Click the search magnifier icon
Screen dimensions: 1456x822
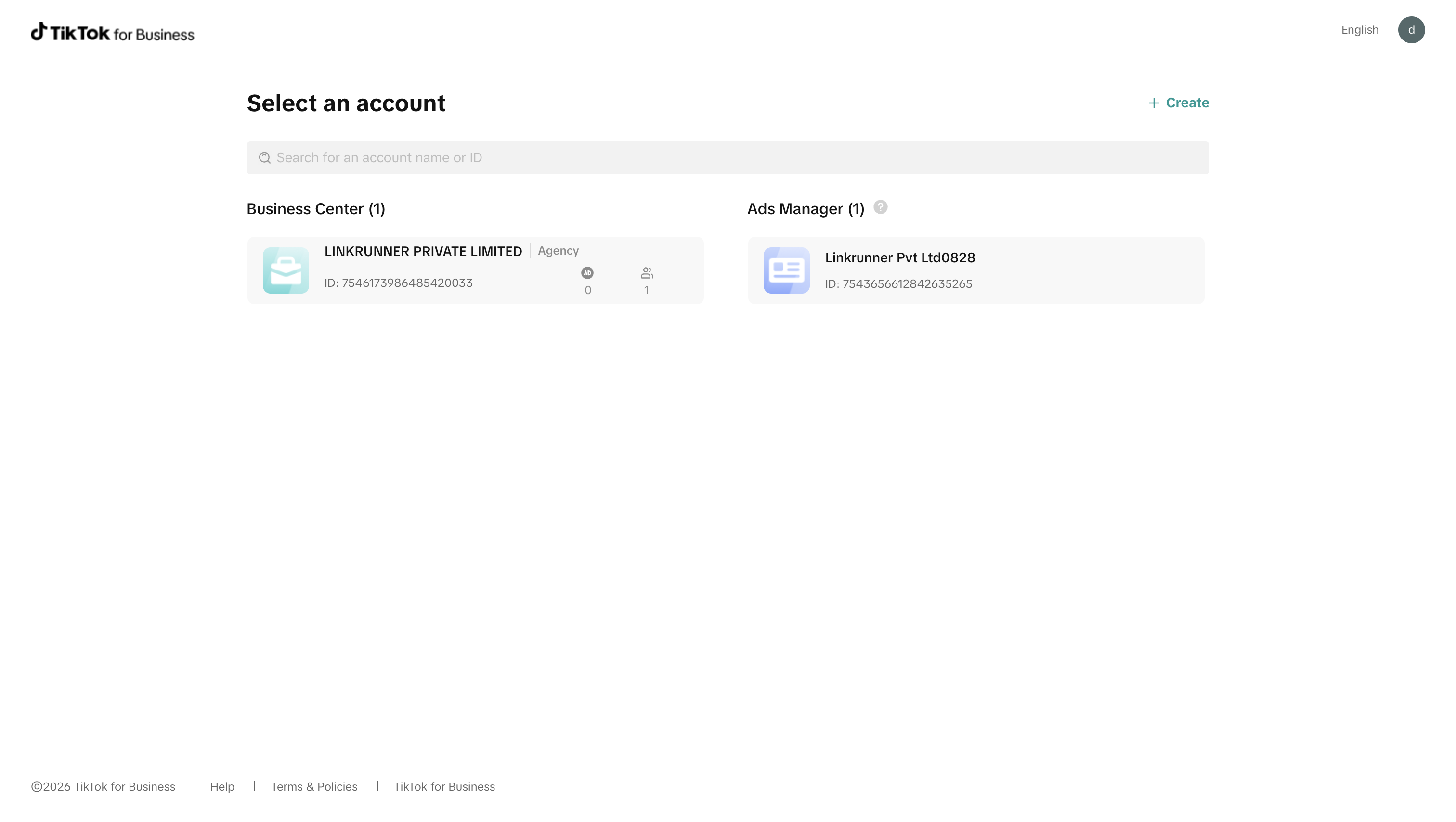(264, 158)
